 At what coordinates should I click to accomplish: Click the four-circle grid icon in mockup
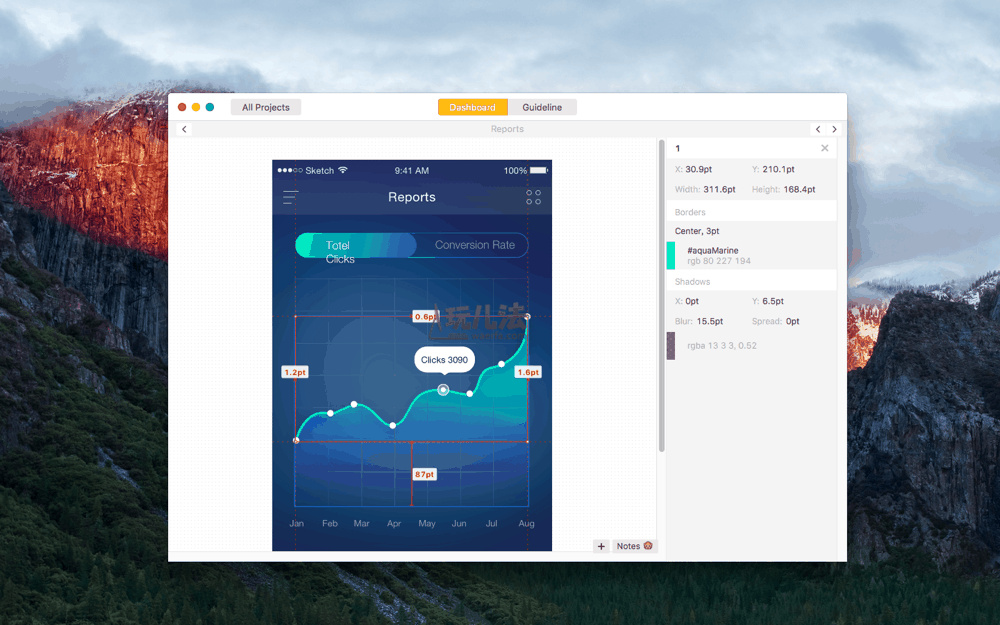tap(533, 197)
